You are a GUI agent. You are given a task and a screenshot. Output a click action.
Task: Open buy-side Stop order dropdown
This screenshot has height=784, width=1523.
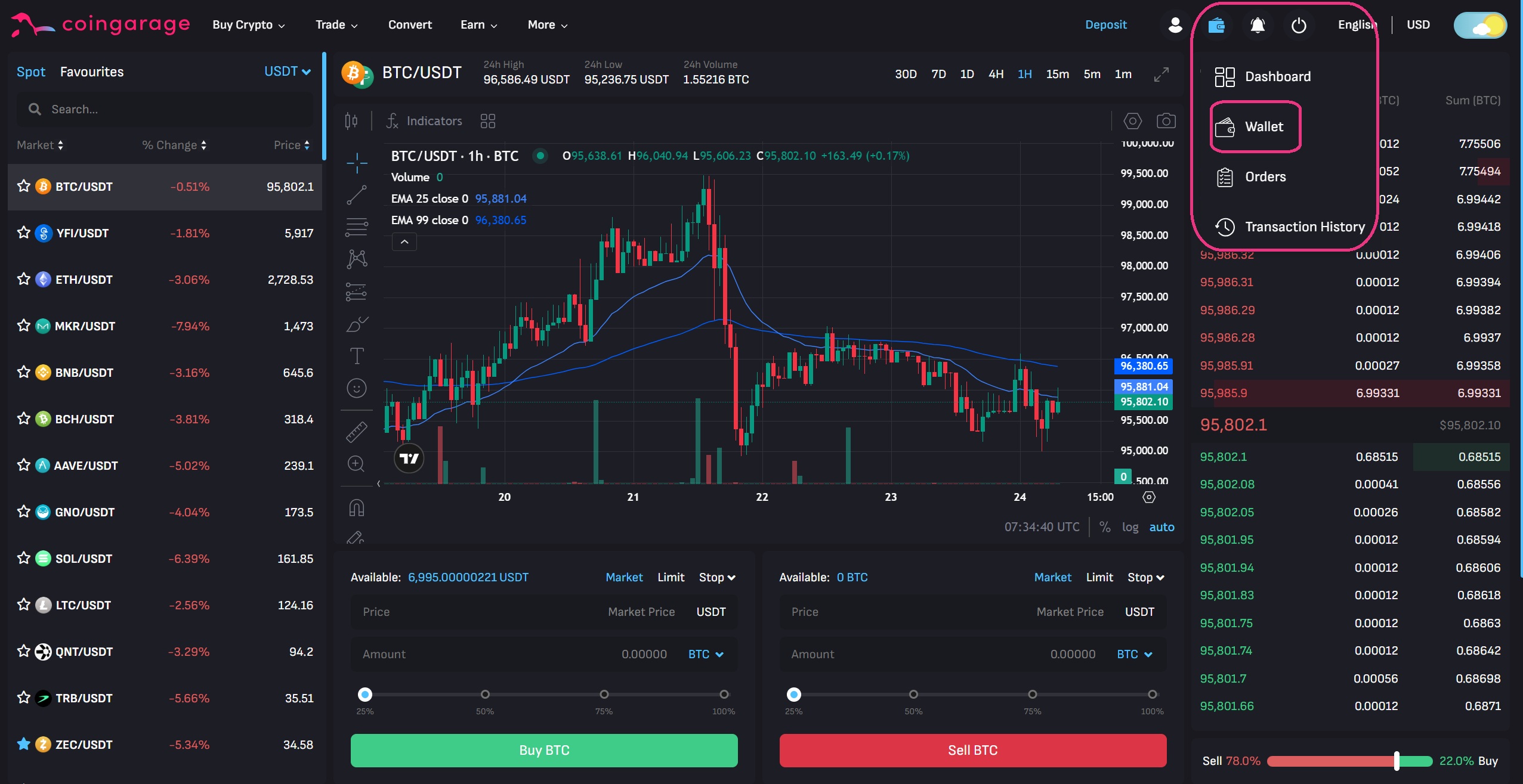coord(718,577)
